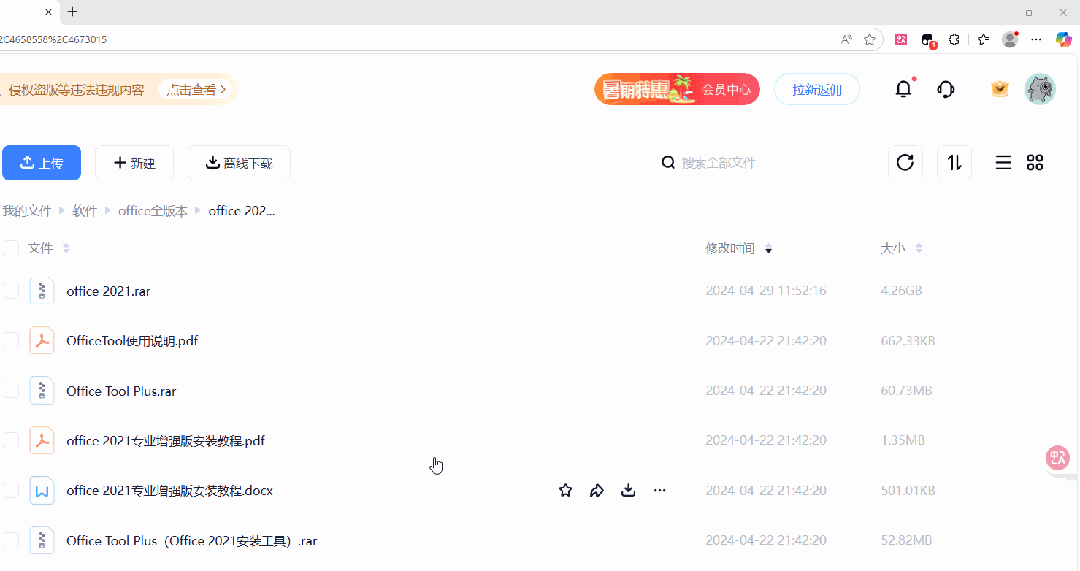Go to 软件 folder in breadcrumb

(85, 211)
